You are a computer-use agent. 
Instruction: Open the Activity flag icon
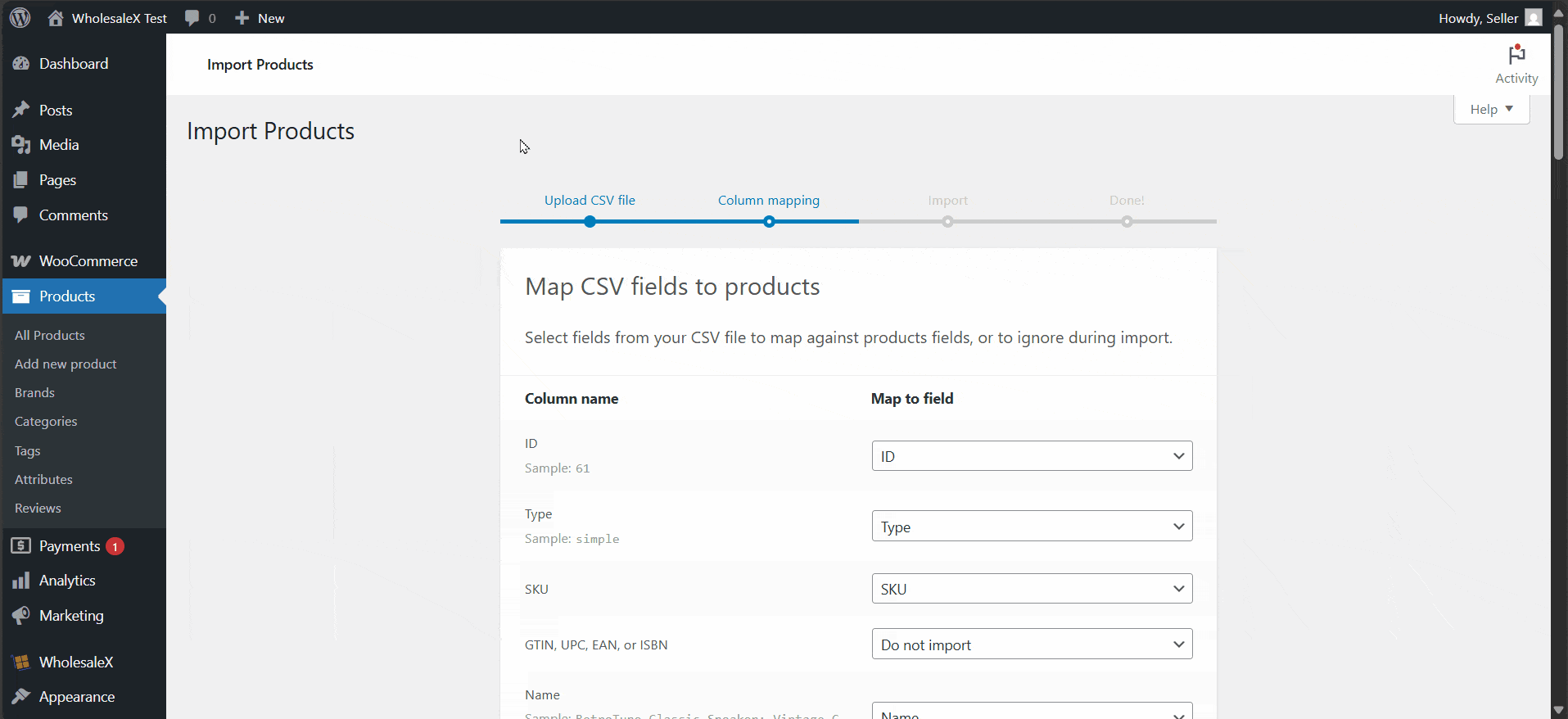1516,54
